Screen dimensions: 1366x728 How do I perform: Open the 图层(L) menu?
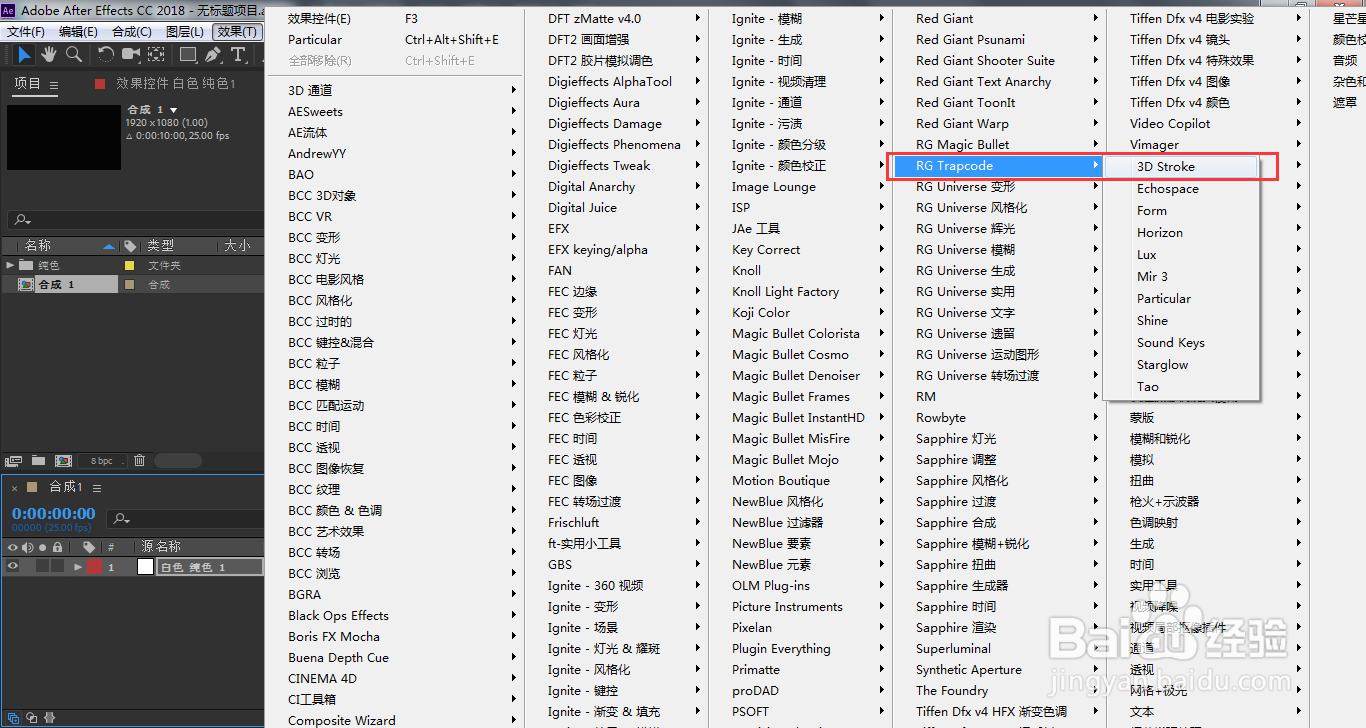click(184, 32)
